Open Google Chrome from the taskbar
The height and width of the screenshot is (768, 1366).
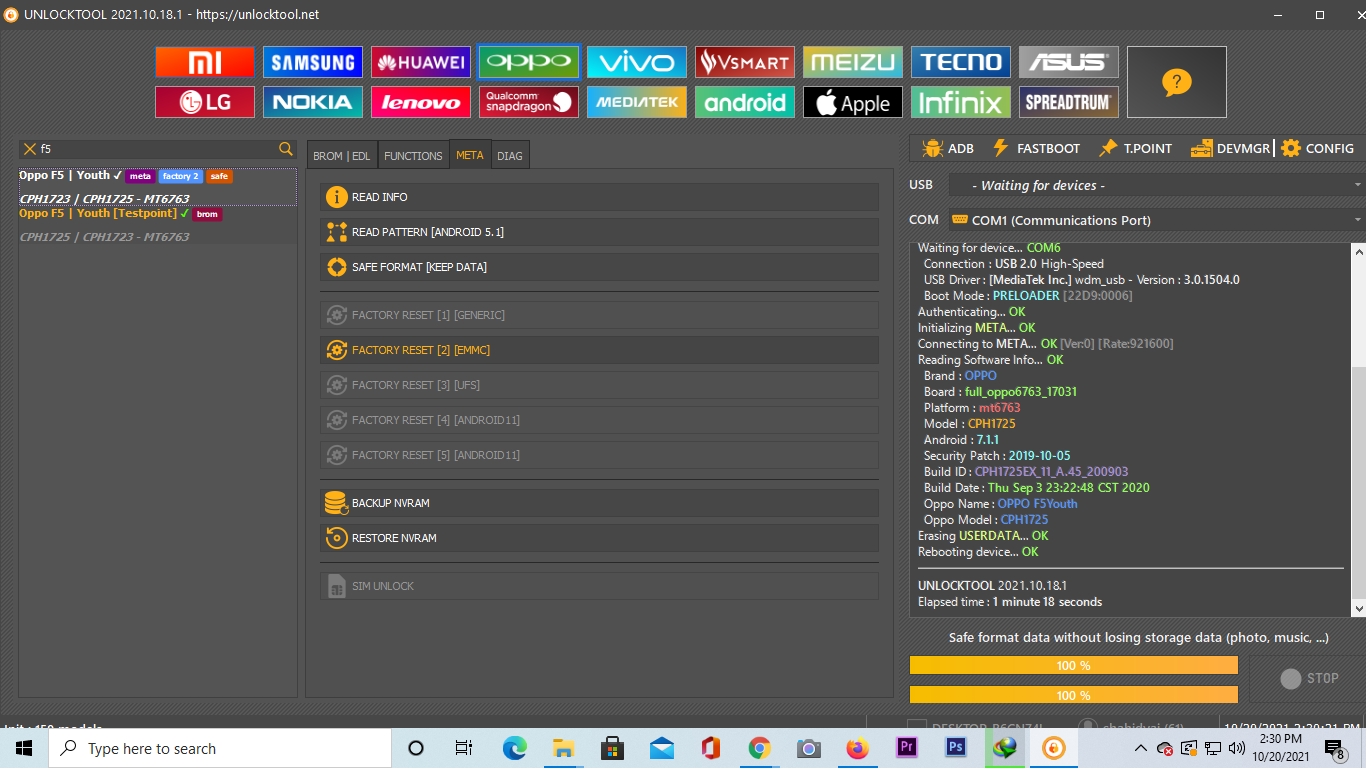(760, 748)
